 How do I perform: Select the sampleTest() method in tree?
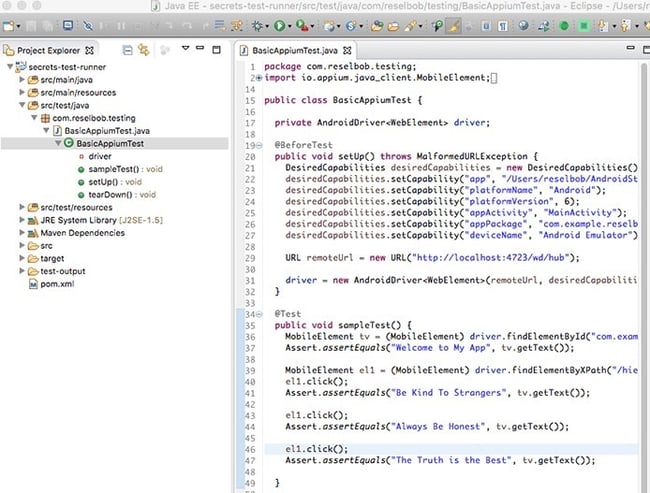pyautogui.click(x=120, y=169)
